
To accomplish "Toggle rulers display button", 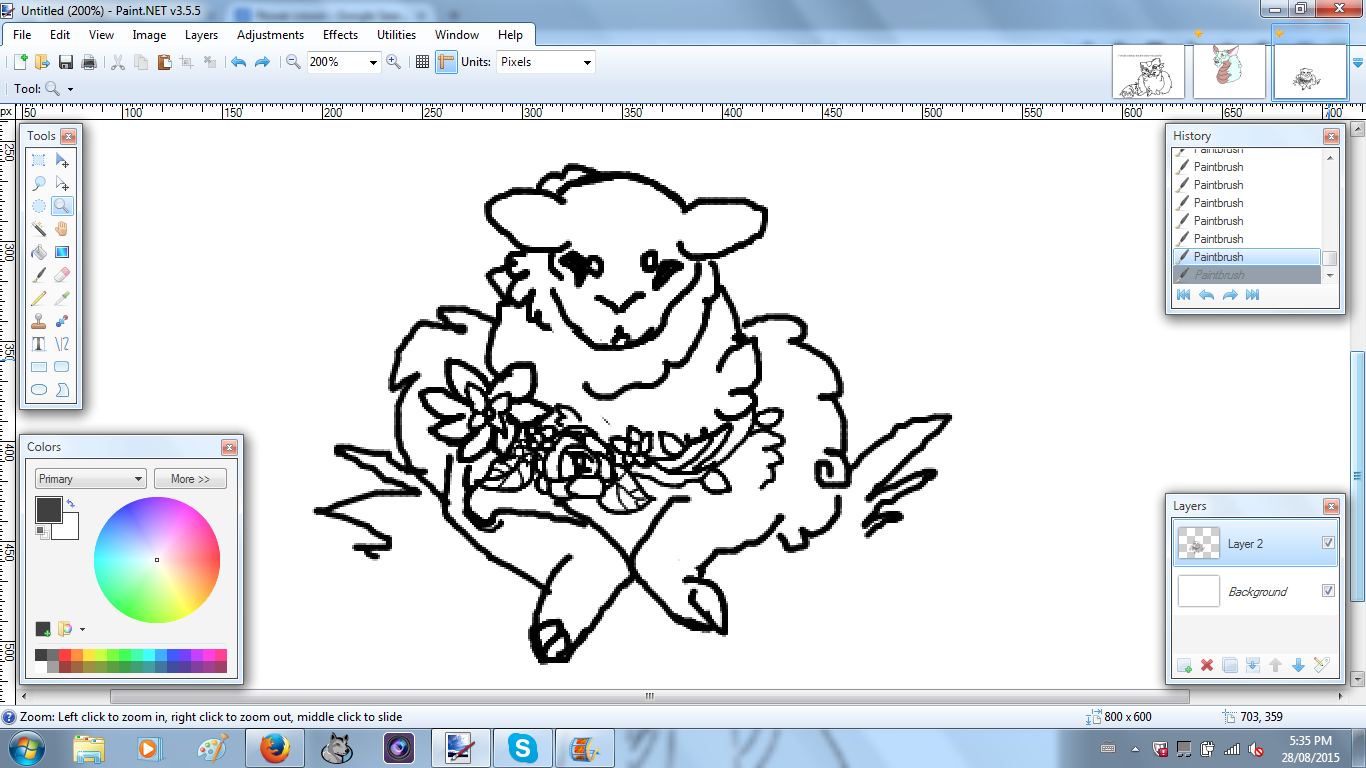I will (446, 62).
